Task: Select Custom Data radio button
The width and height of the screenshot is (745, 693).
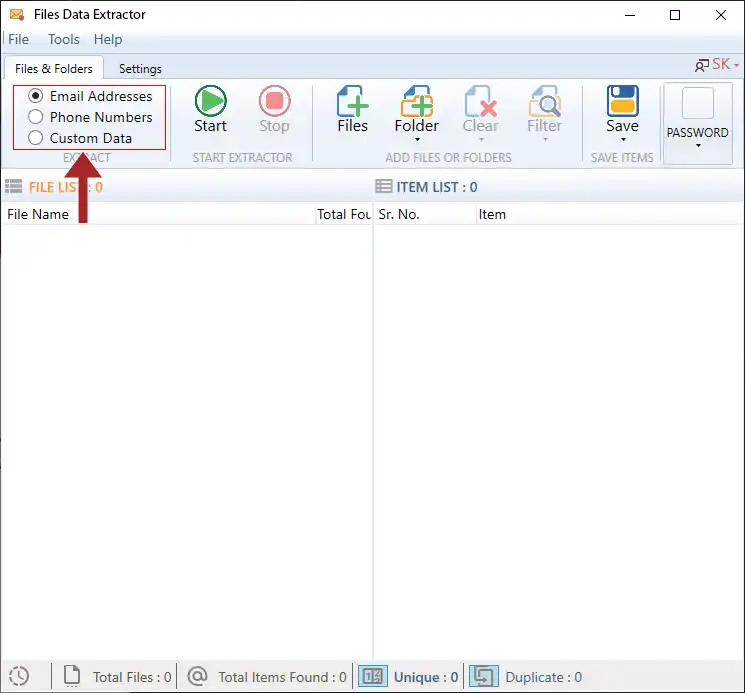Action: (x=36, y=138)
